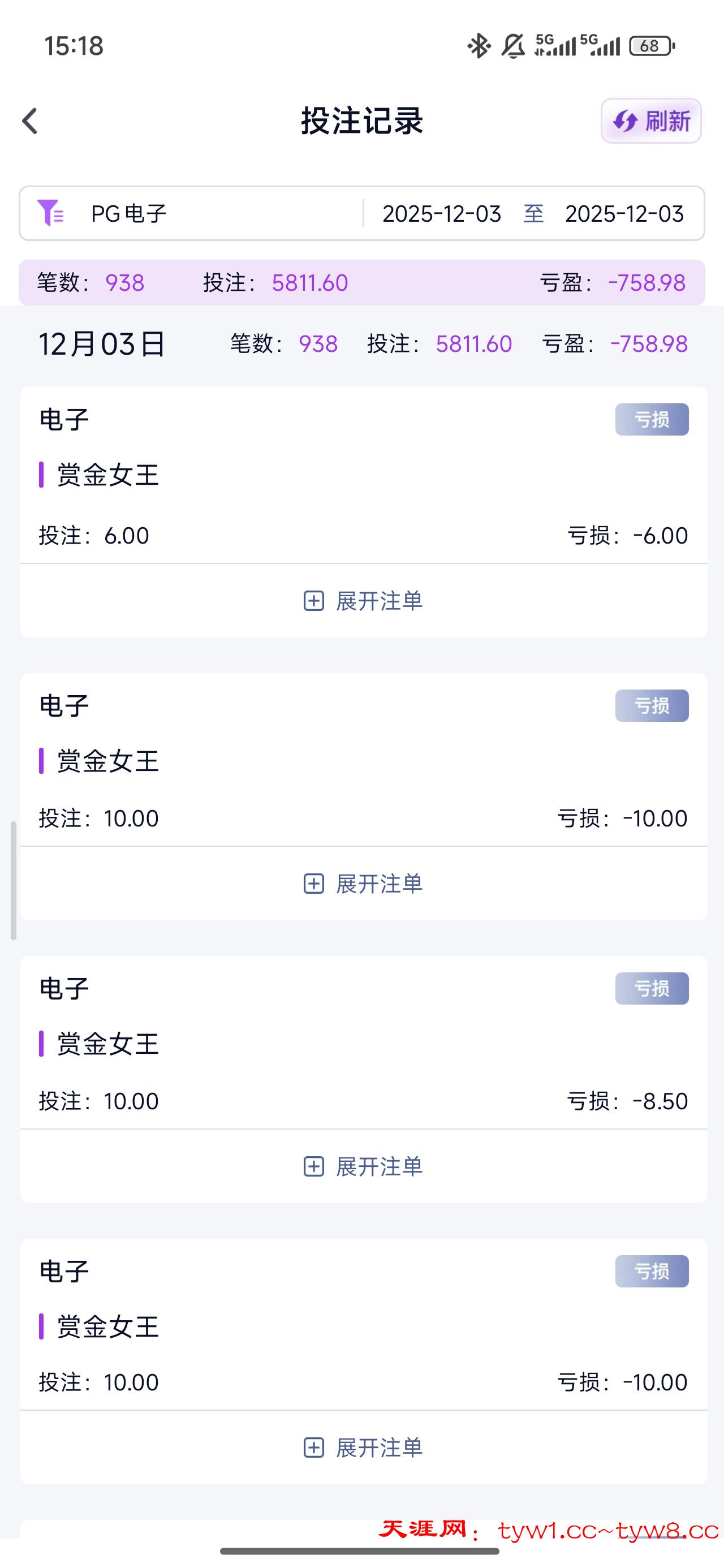This screenshot has height=1568, width=724.
Task: Tap the back arrow icon
Action: click(x=30, y=121)
